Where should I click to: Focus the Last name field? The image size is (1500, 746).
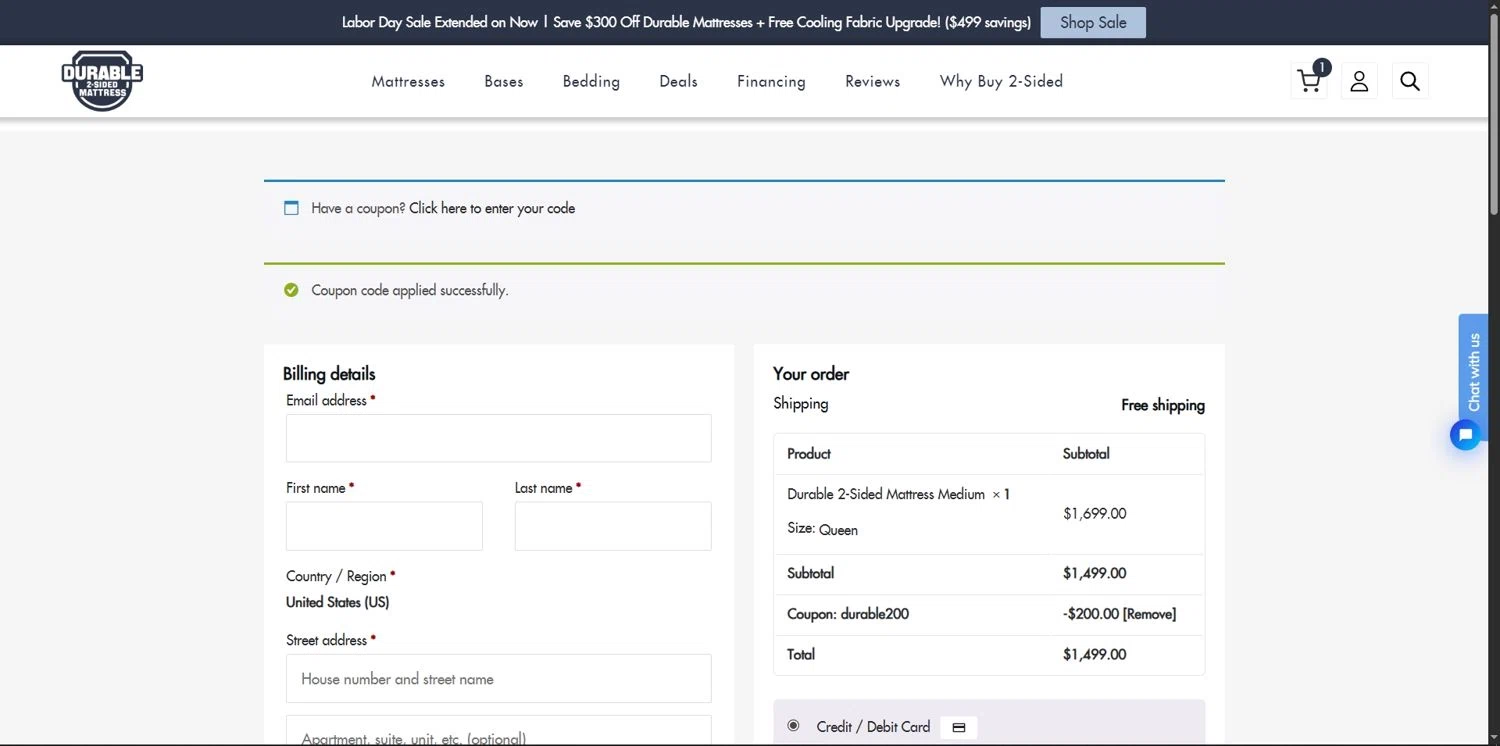pyautogui.click(x=613, y=526)
